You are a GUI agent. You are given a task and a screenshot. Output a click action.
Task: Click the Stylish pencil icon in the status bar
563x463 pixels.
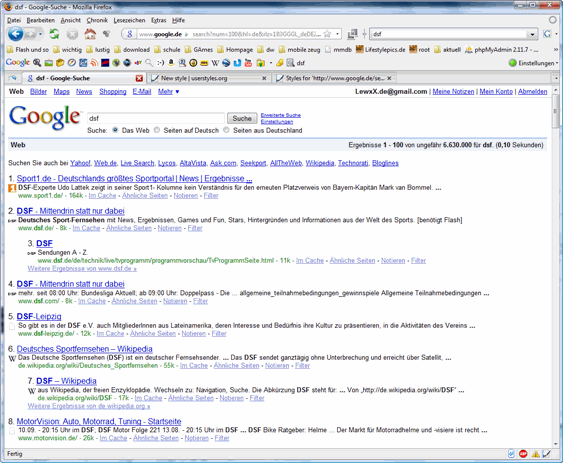point(546,454)
